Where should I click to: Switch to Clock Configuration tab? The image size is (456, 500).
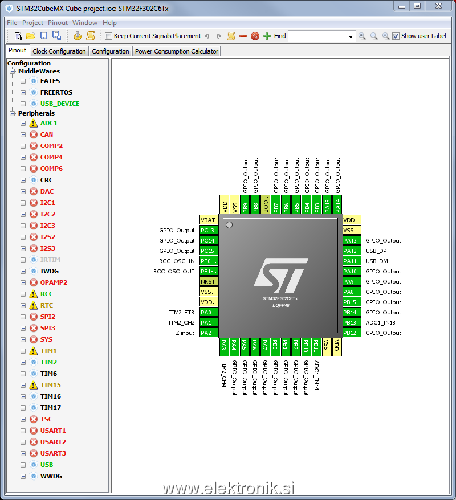pyautogui.click(x=59, y=51)
